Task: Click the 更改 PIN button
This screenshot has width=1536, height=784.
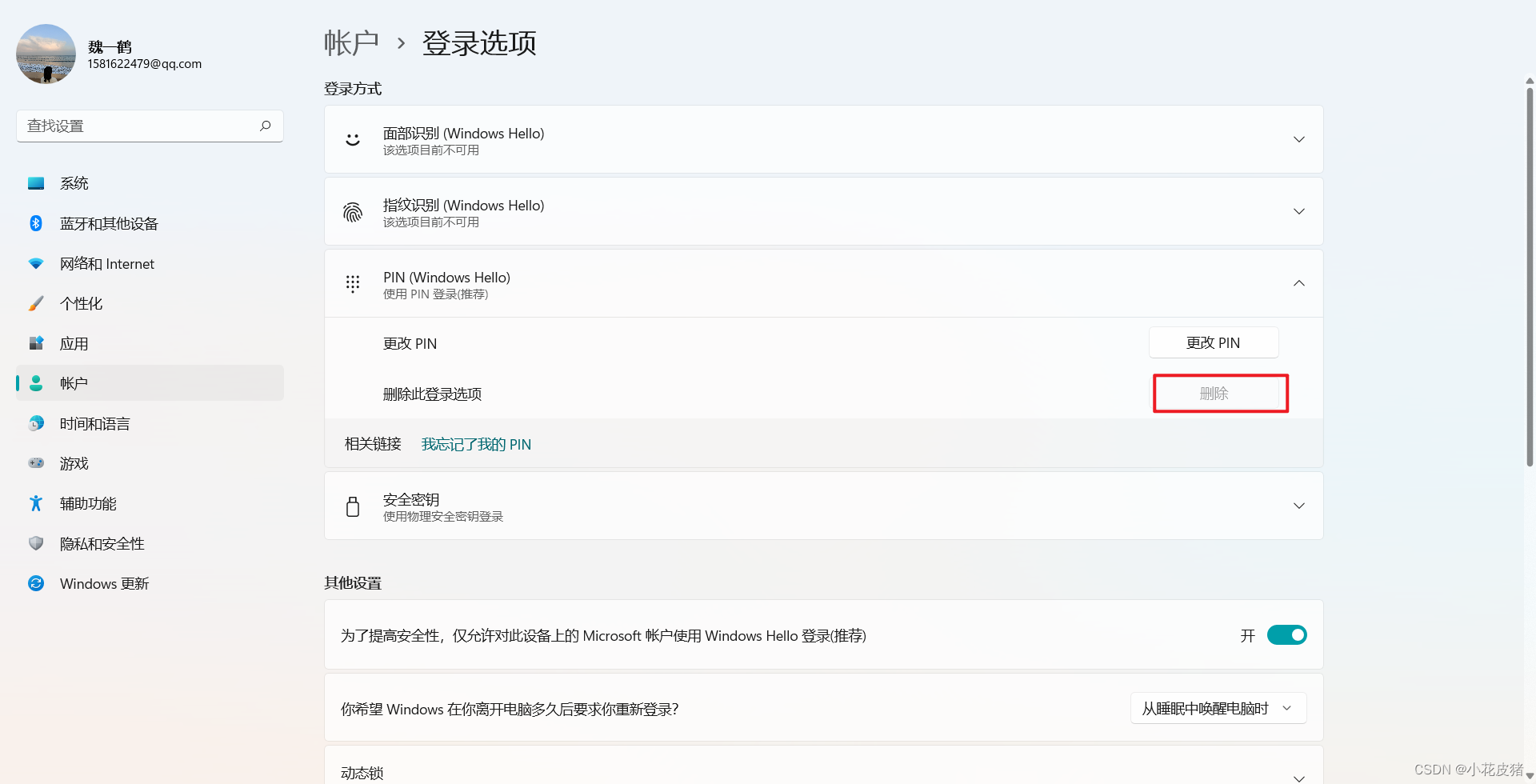Action: pos(1214,342)
